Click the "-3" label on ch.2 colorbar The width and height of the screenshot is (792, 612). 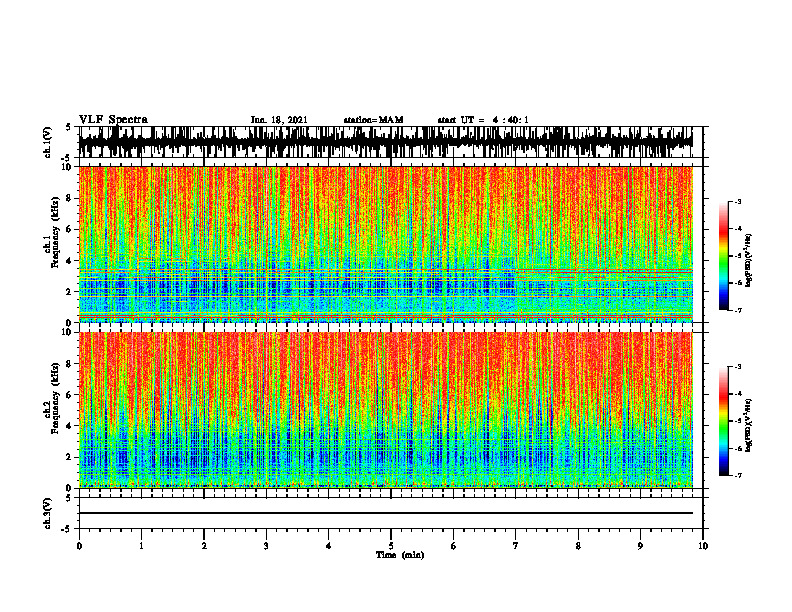(738, 367)
